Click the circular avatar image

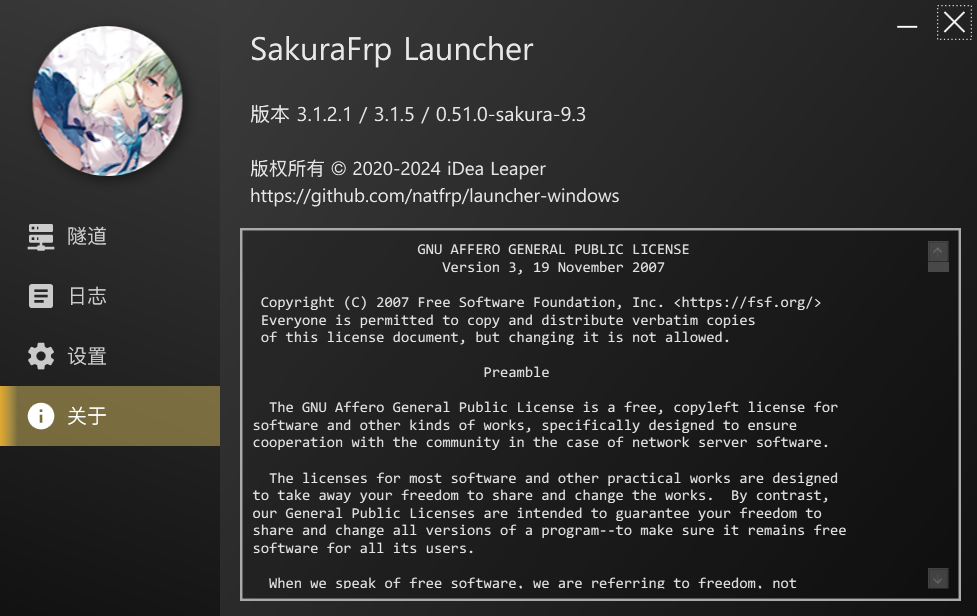[107, 101]
